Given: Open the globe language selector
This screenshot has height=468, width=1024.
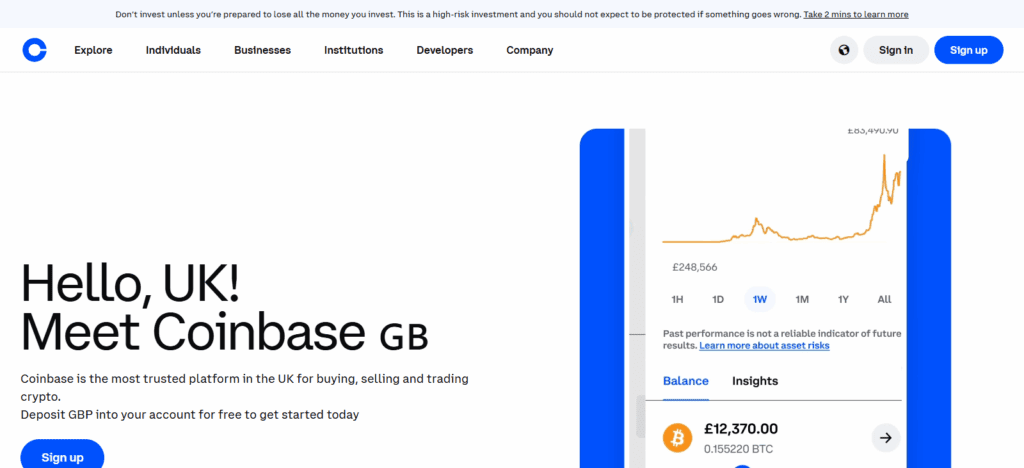Looking at the screenshot, I should pos(844,50).
